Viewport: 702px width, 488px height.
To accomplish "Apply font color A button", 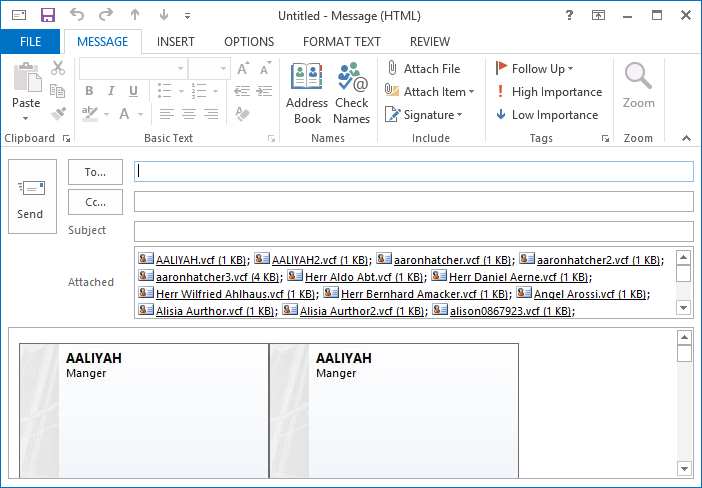I will [x=124, y=114].
